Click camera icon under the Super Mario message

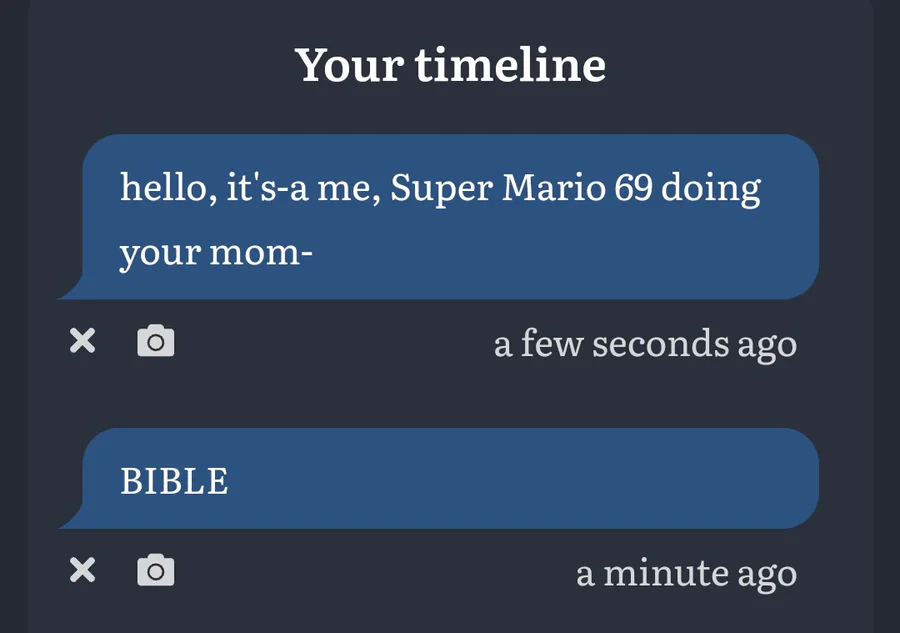coord(156,341)
